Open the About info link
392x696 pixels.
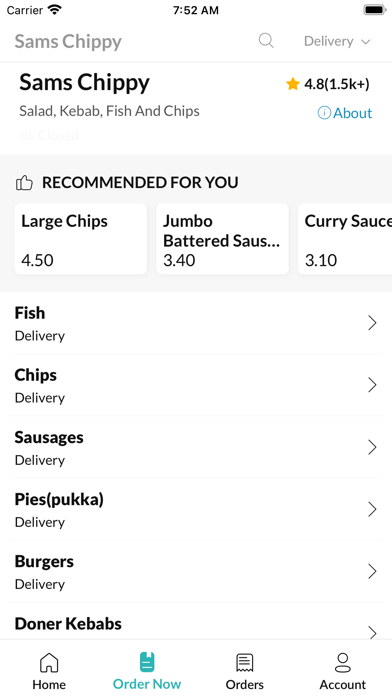(x=345, y=113)
